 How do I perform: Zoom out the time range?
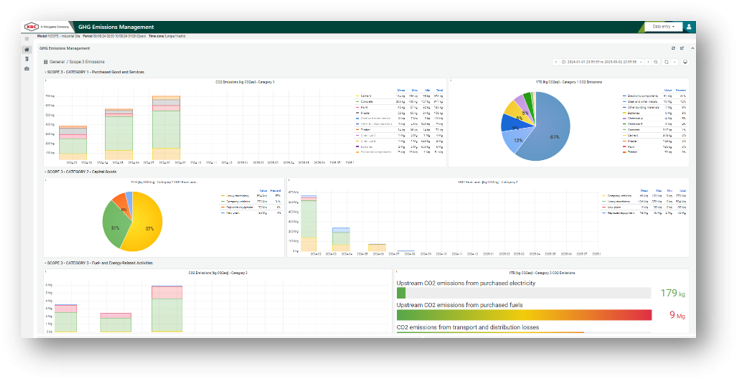pos(656,62)
